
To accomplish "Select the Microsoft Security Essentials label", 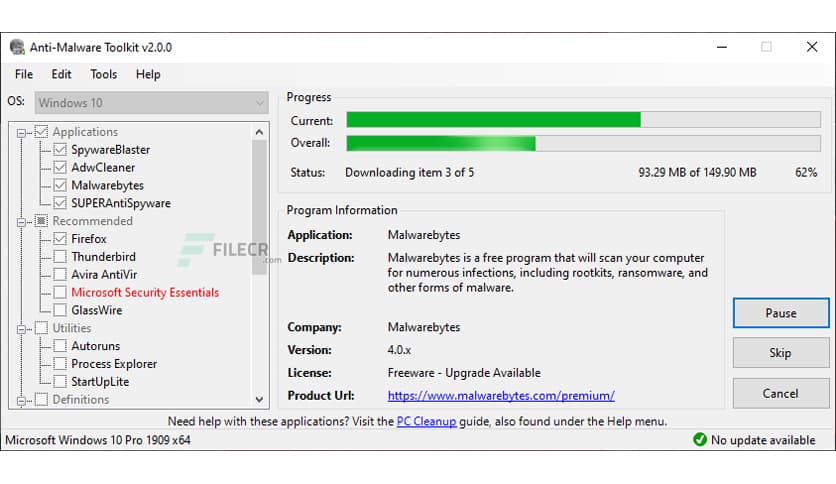I will point(145,293).
